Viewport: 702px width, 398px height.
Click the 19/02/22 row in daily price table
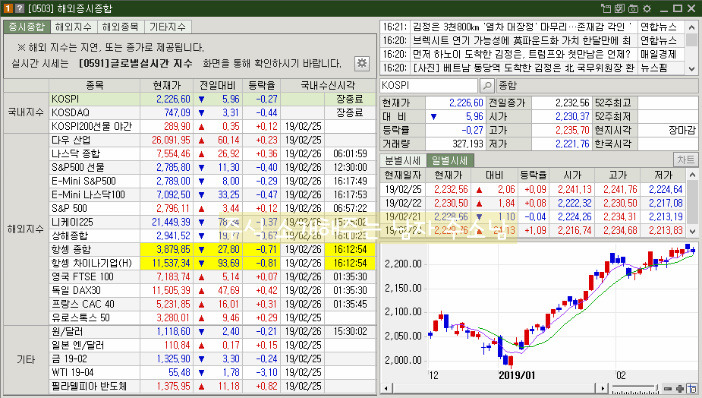tap(534, 203)
